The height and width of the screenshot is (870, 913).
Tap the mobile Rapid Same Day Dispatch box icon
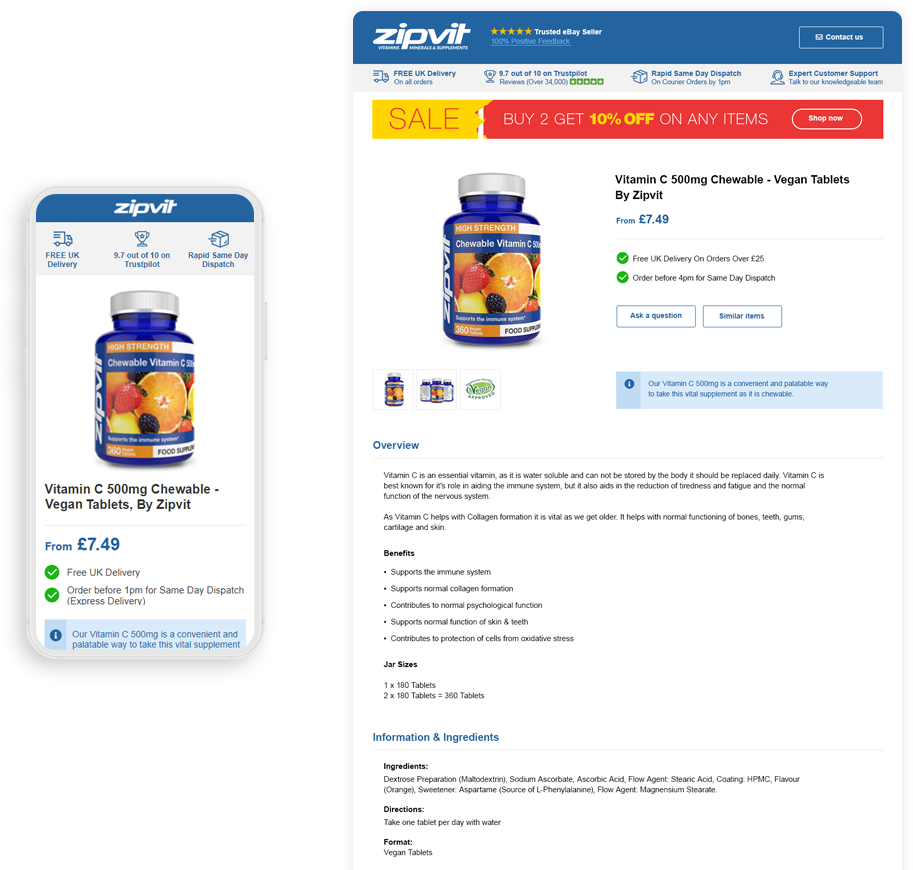coord(218,239)
